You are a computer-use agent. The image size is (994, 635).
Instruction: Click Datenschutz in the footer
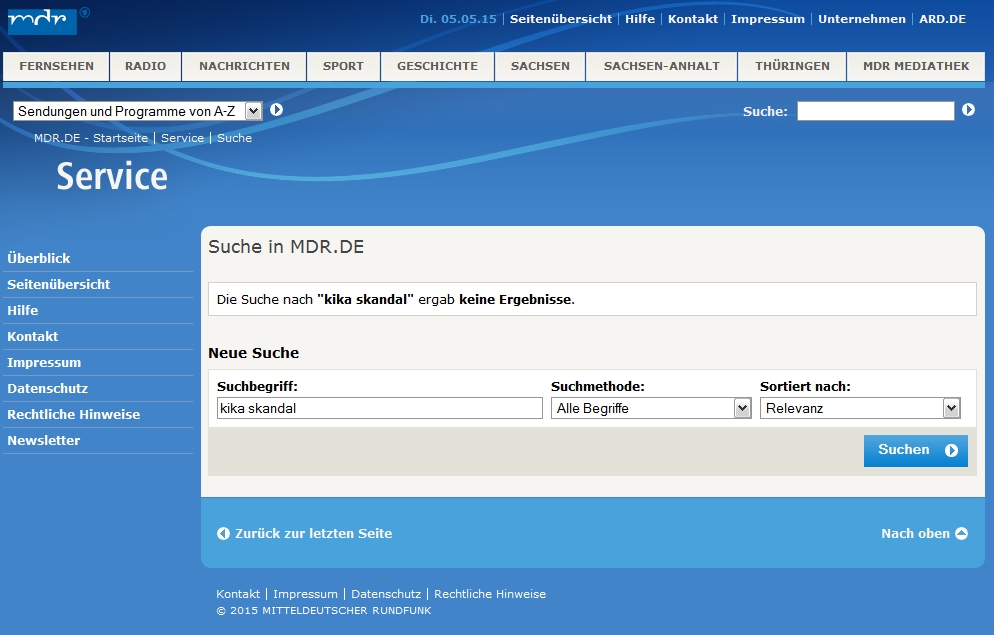(386, 594)
